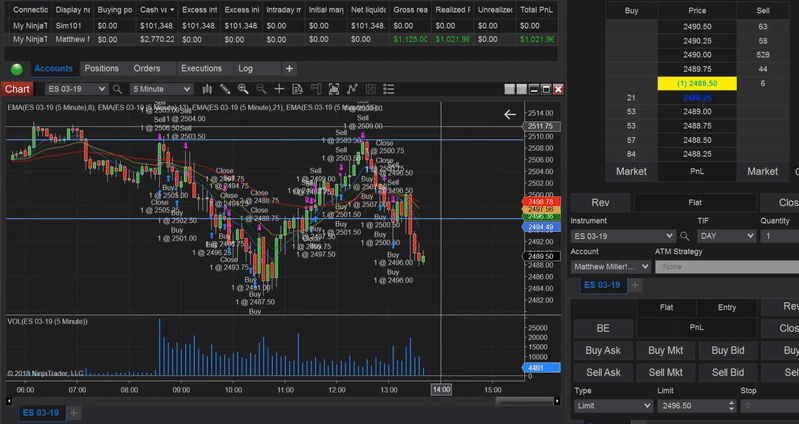Viewport: 799px width, 424px height.
Task: Open chart properties list icon
Action: [x=389, y=89]
